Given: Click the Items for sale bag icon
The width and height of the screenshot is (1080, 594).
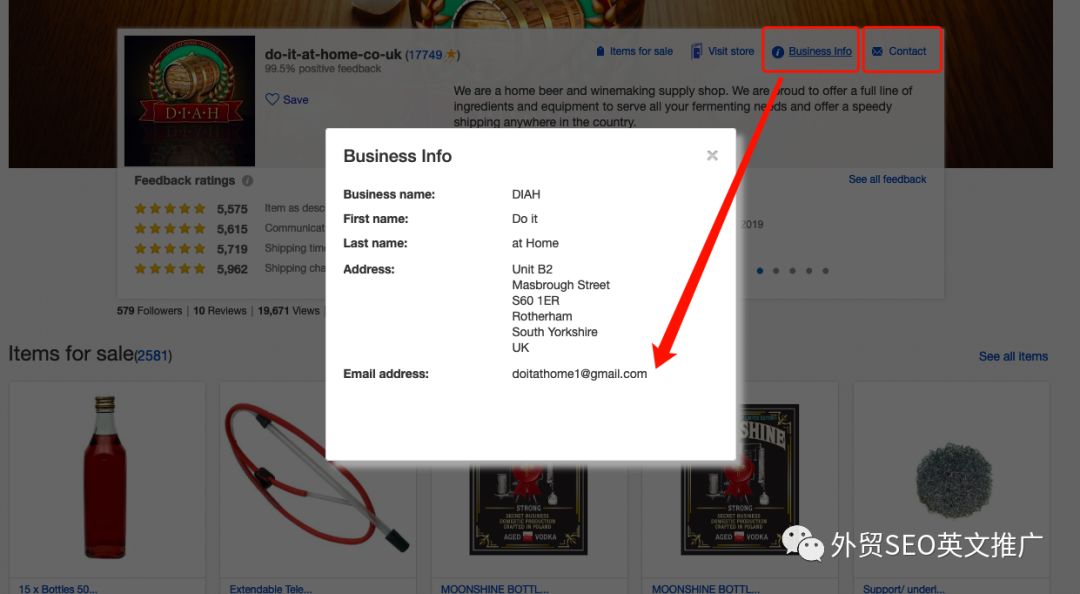Looking at the screenshot, I should coord(600,51).
